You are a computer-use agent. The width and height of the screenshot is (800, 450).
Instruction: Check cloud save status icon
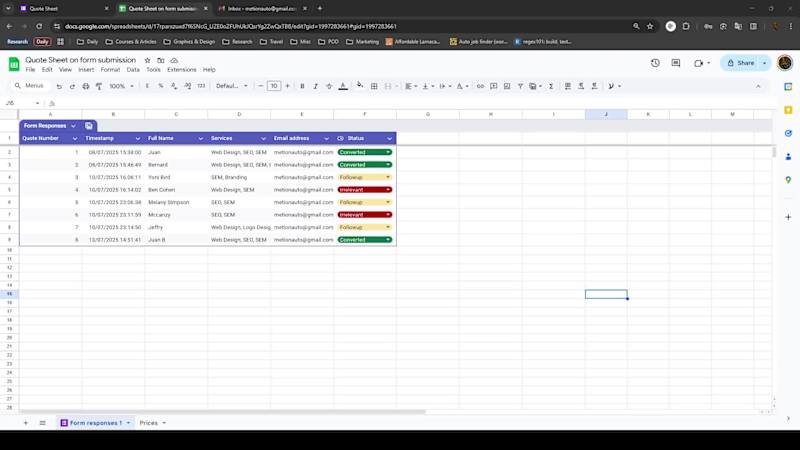tap(174, 60)
